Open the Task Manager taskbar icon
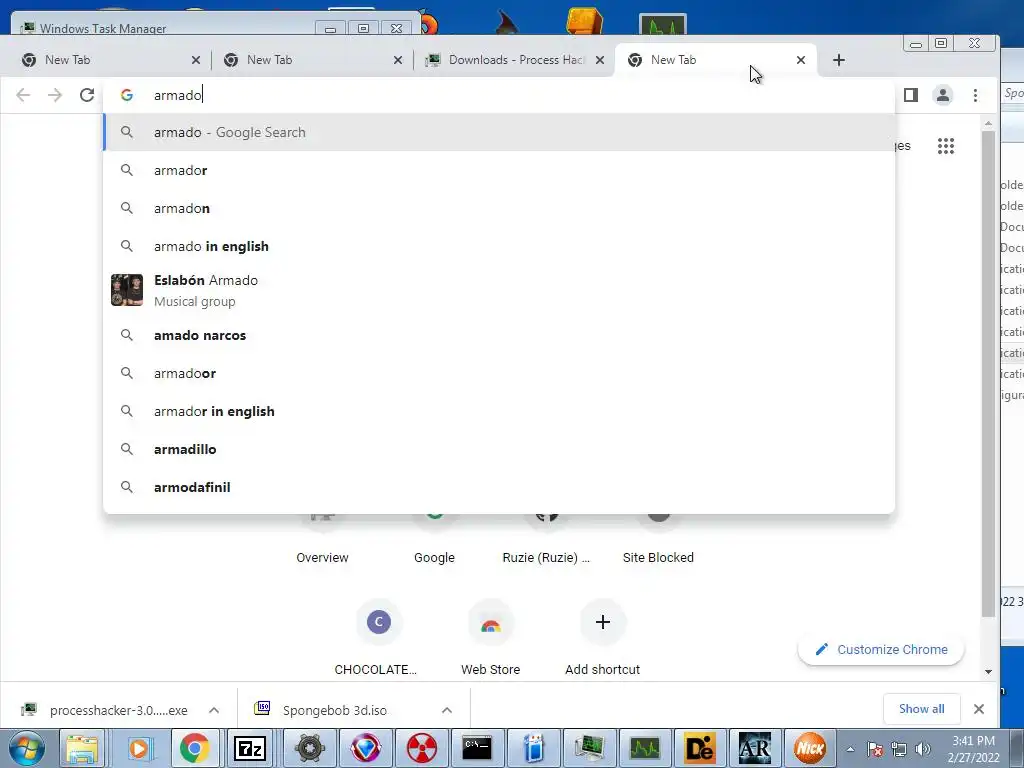This screenshot has width=1024, height=768. pos(645,748)
